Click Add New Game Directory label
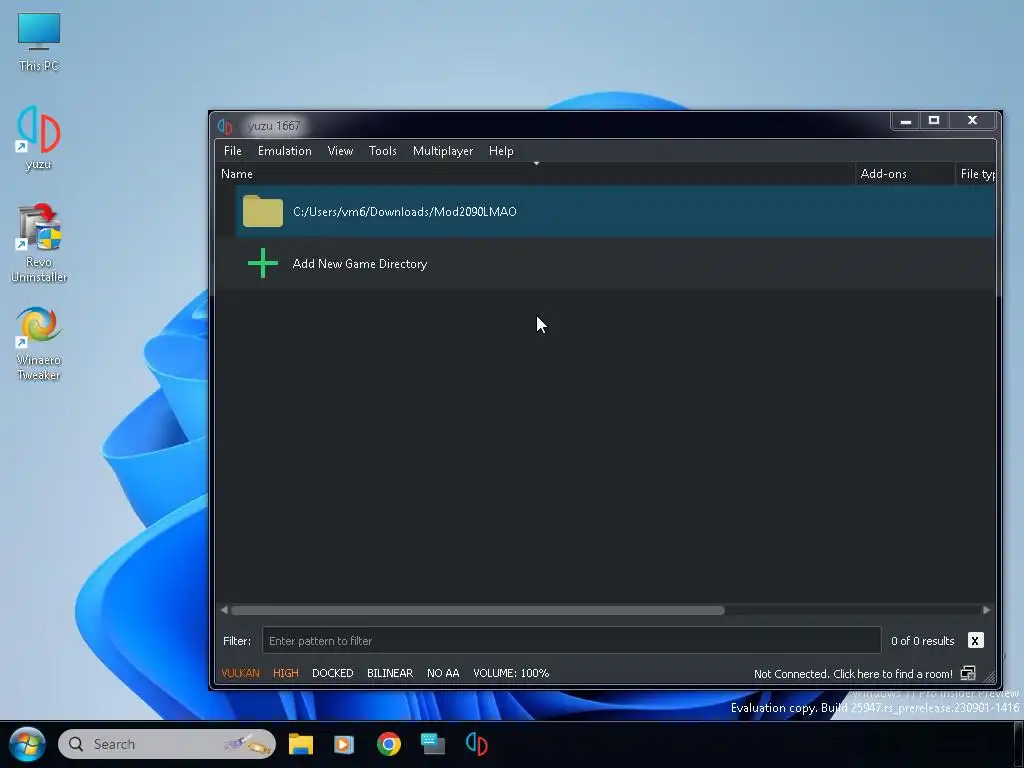Image resolution: width=1024 pixels, height=768 pixels. [x=360, y=264]
